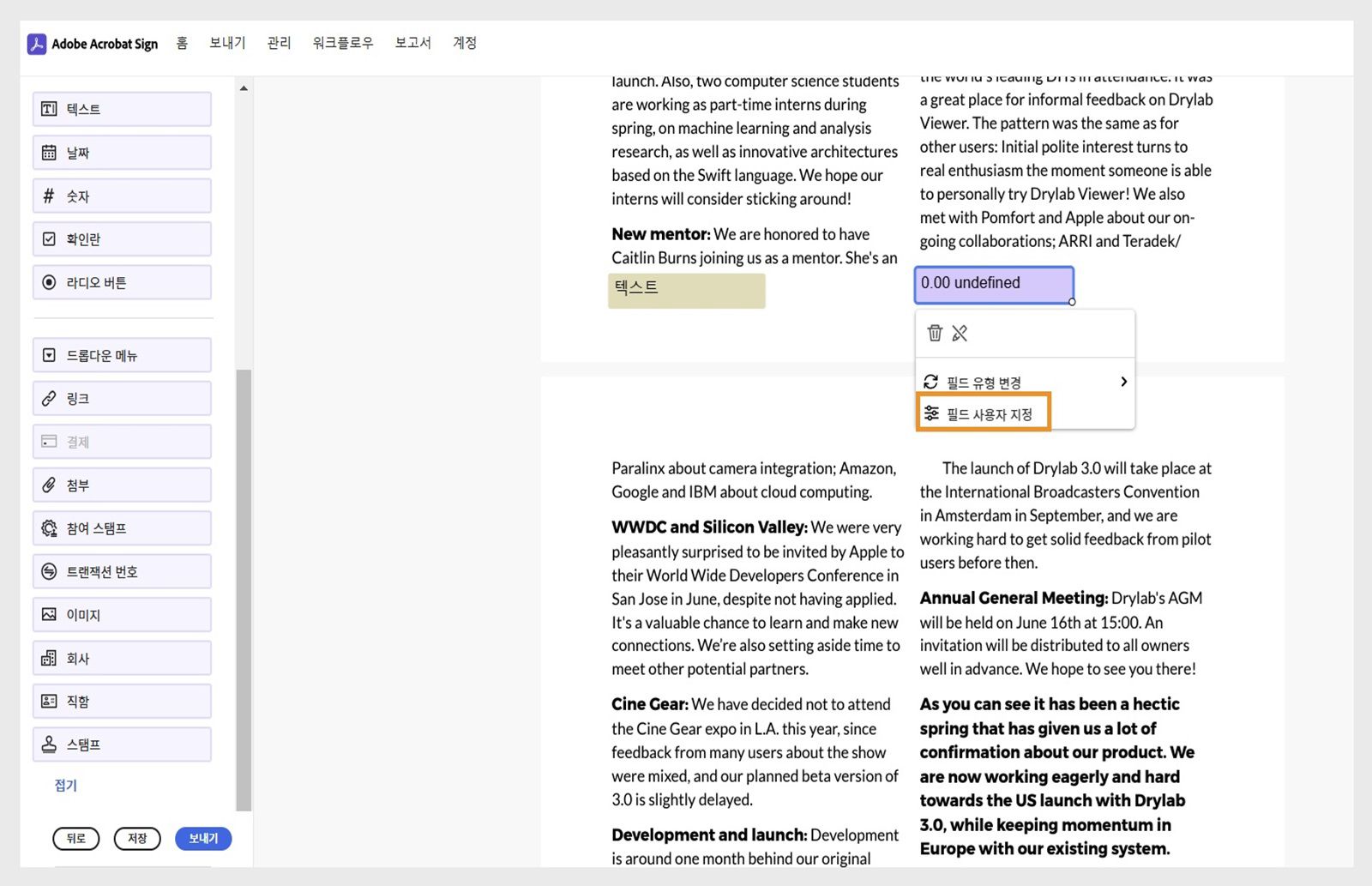The height and width of the screenshot is (886, 1372).
Task: Click the 필드 유형 변경 refresh icon
Action: click(930, 382)
